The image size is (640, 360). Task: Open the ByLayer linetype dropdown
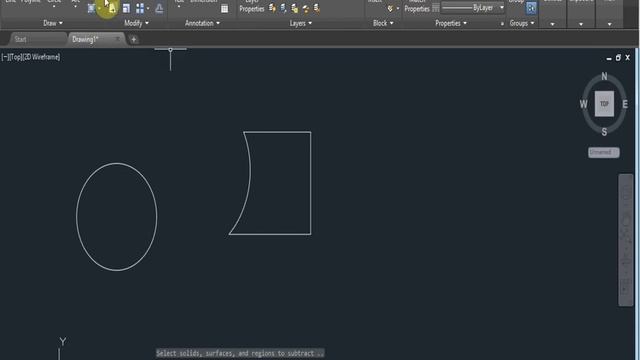[x=473, y=8]
